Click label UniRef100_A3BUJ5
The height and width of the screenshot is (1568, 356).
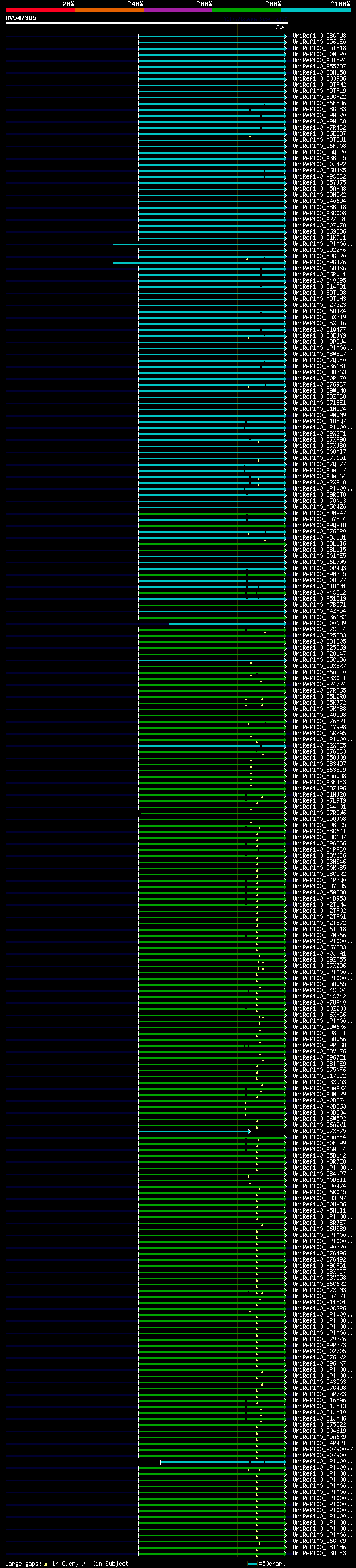point(319,159)
